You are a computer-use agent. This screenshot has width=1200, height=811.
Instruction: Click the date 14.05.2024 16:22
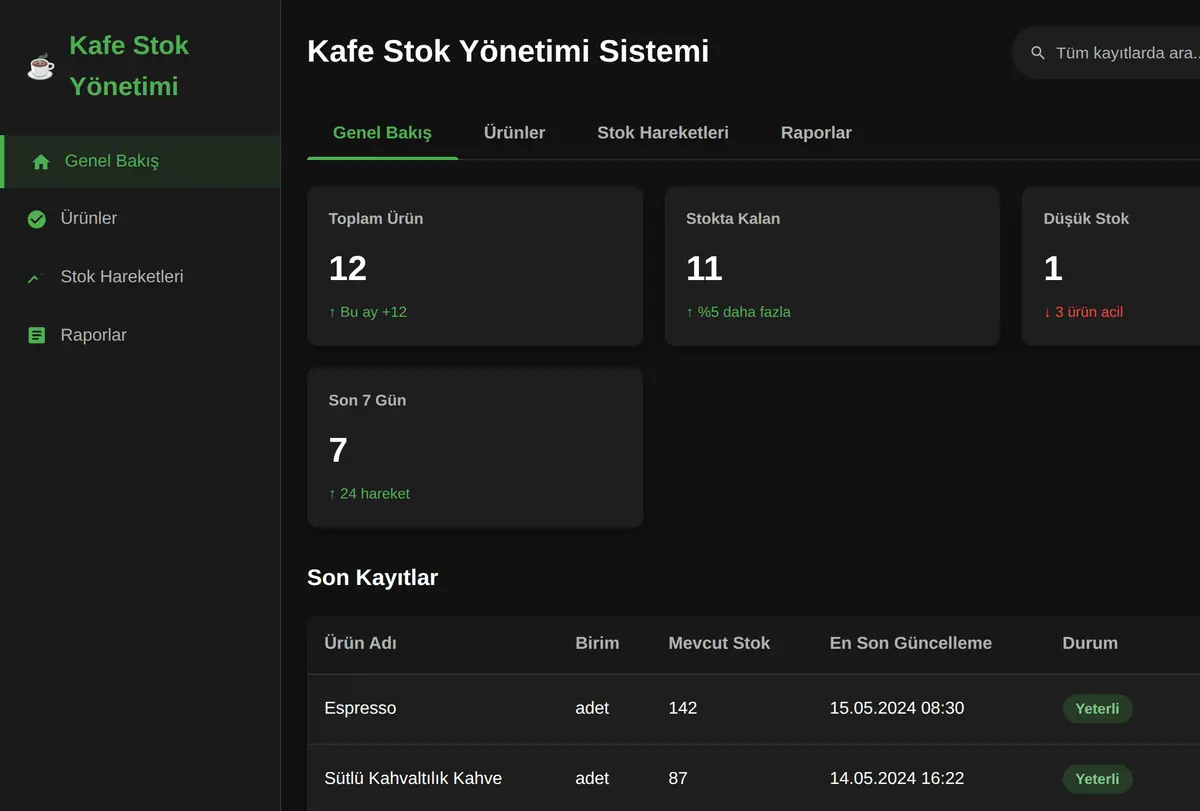897,778
